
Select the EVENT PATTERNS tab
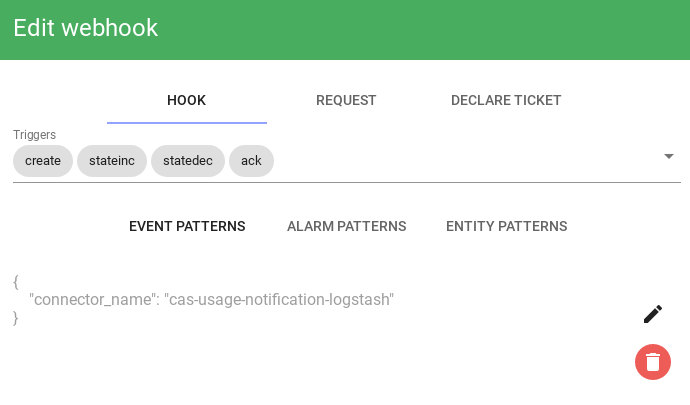187,226
